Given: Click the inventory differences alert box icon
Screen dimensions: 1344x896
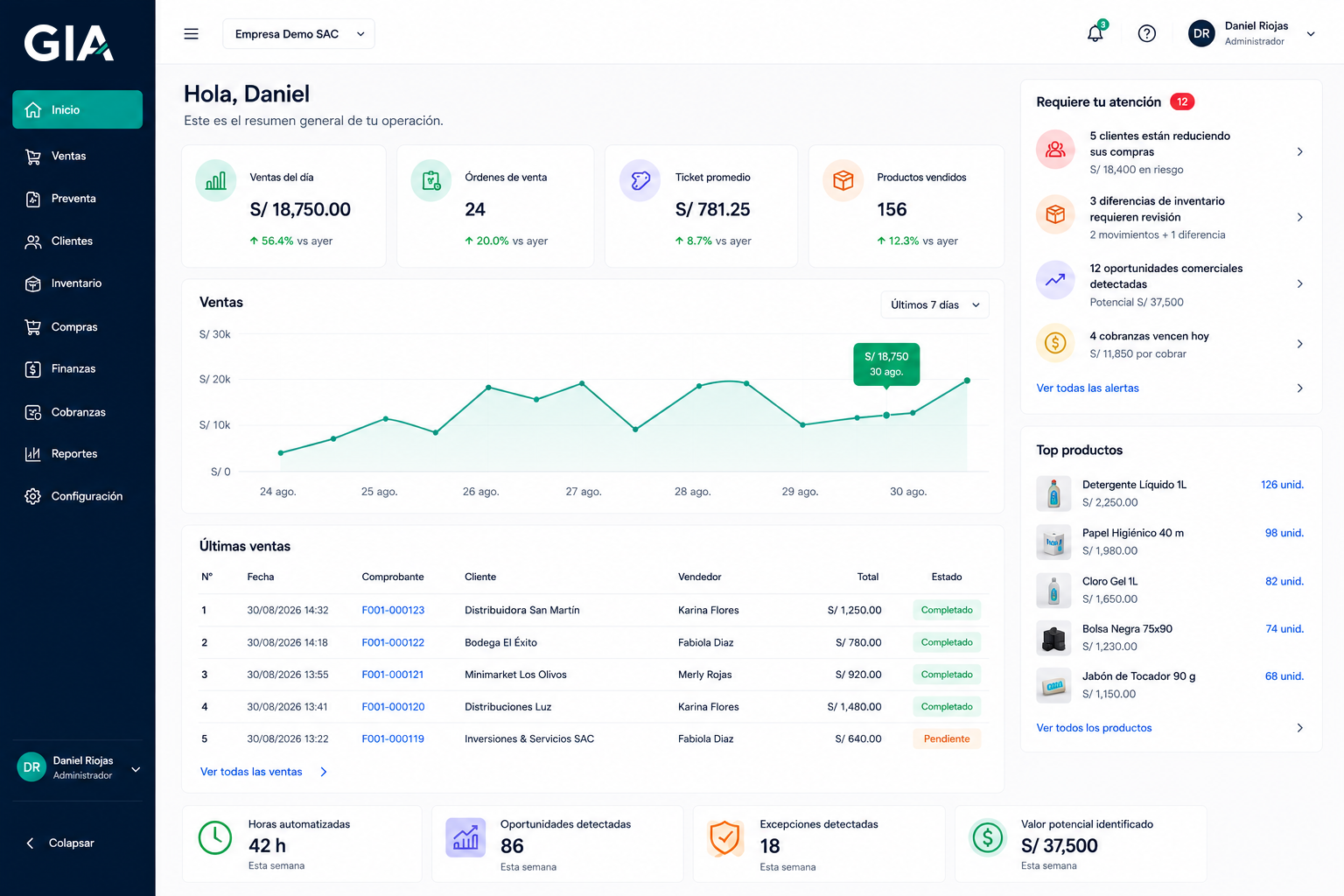Looking at the screenshot, I should (1055, 214).
